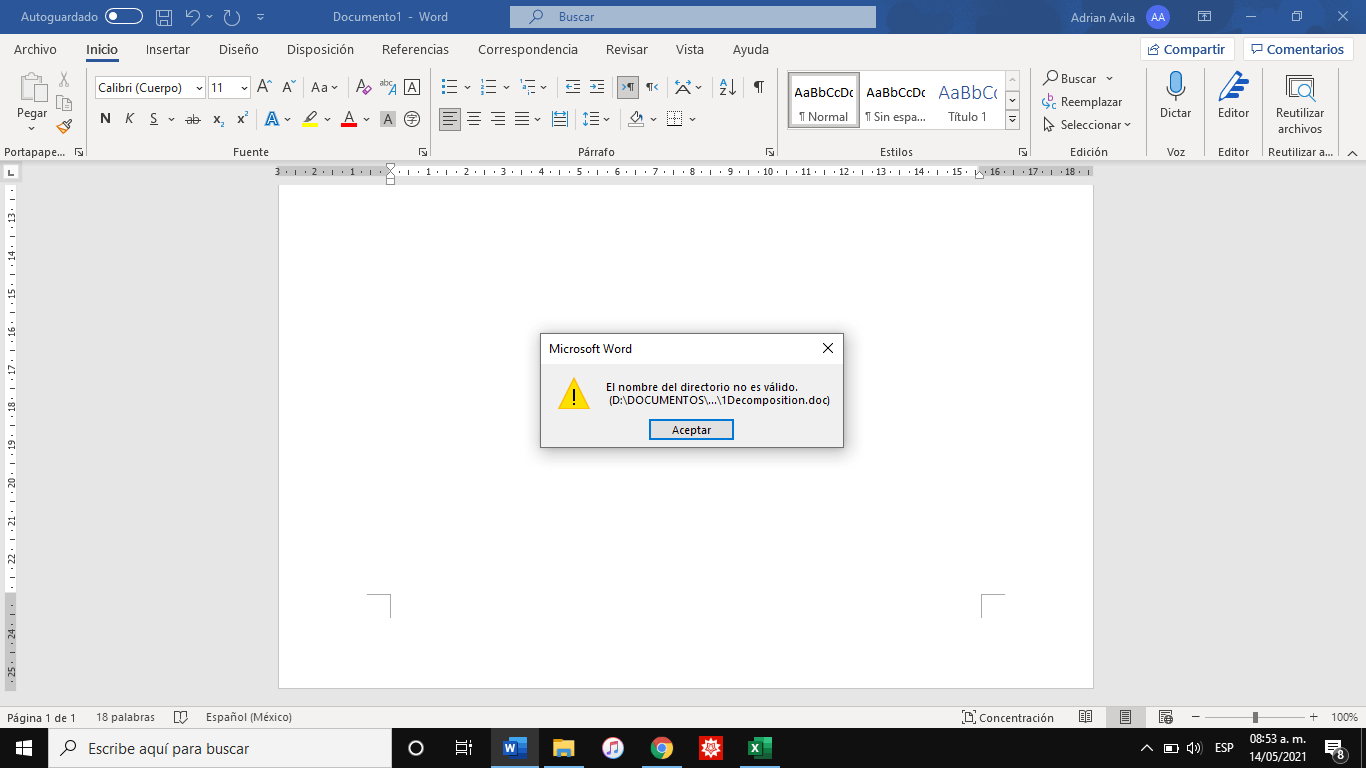This screenshot has height=768, width=1366.
Task: Click the Dictar microphone icon
Action: 1176,87
